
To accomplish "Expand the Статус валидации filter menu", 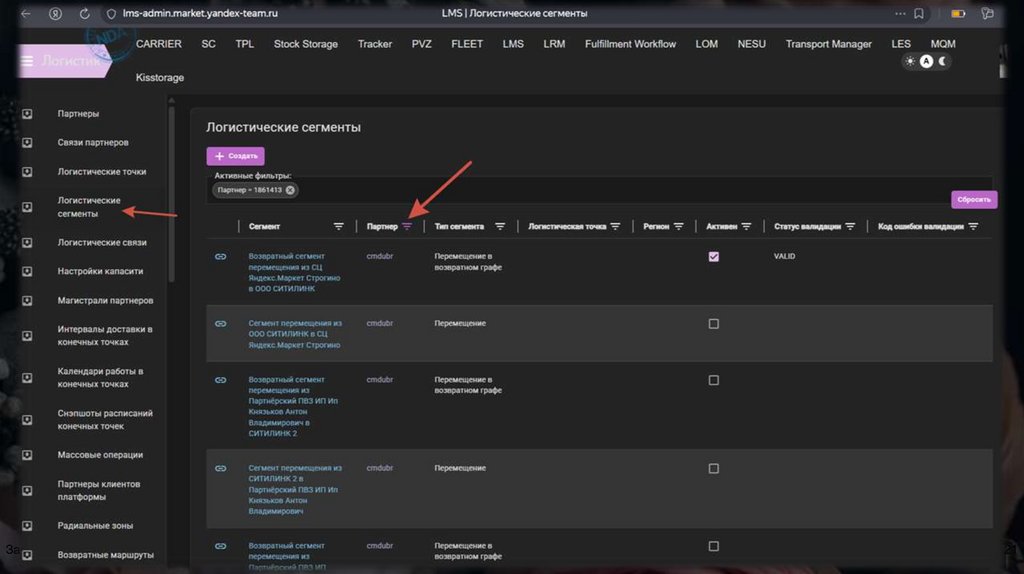I will tap(849, 227).
